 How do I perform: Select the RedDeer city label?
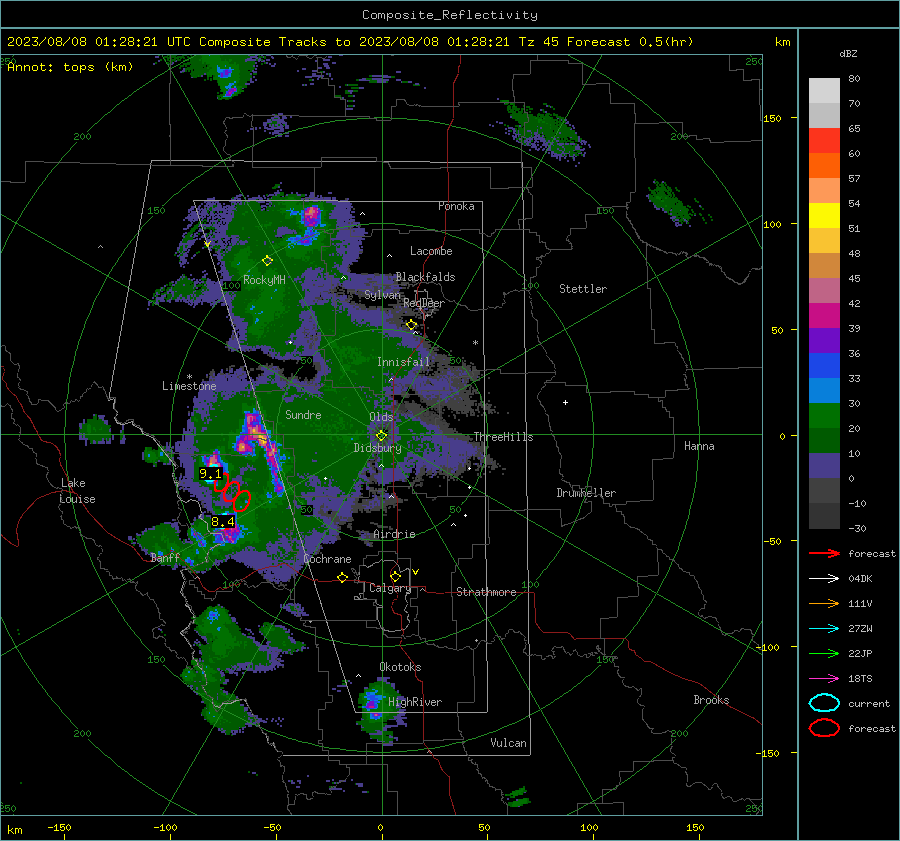pyautogui.click(x=424, y=303)
